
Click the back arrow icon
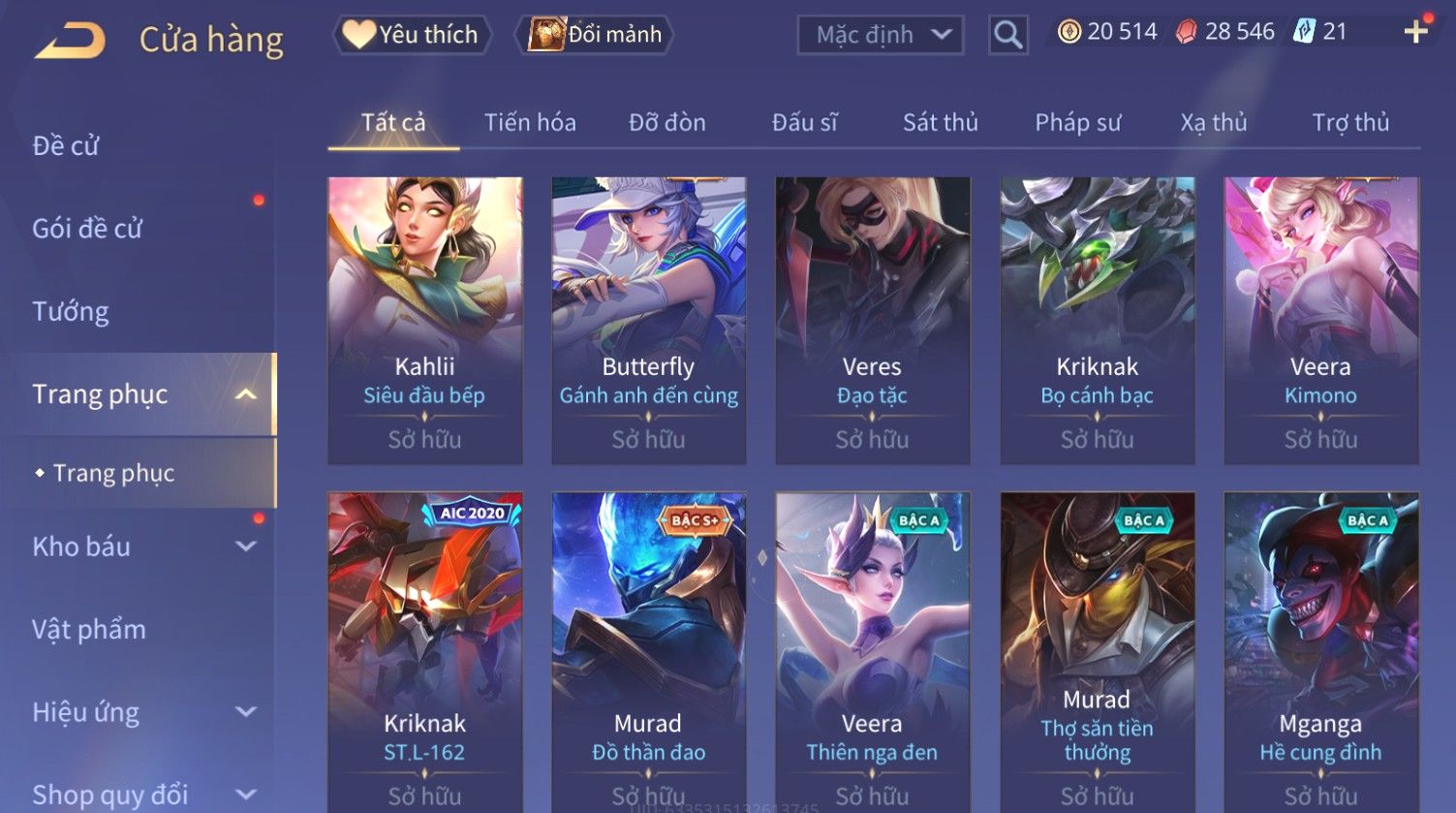[70, 41]
